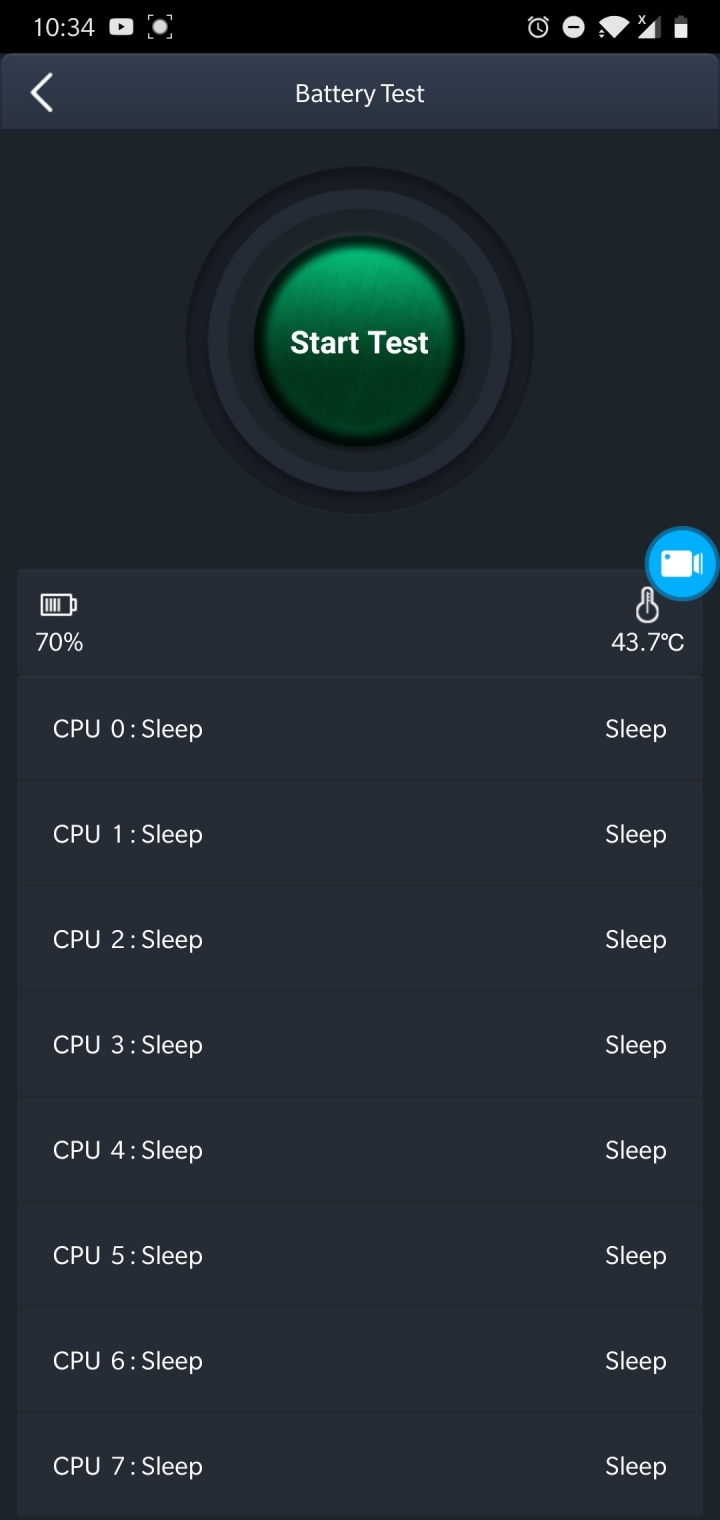
Task: Open the CPU 2 status row
Action: click(x=360, y=939)
